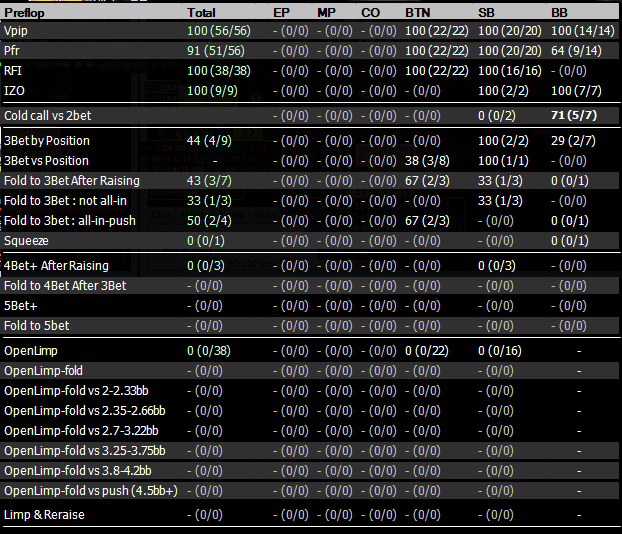Click the CO column header
The height and width of the screenshot is (534, 622).
(x=371, y=13)
